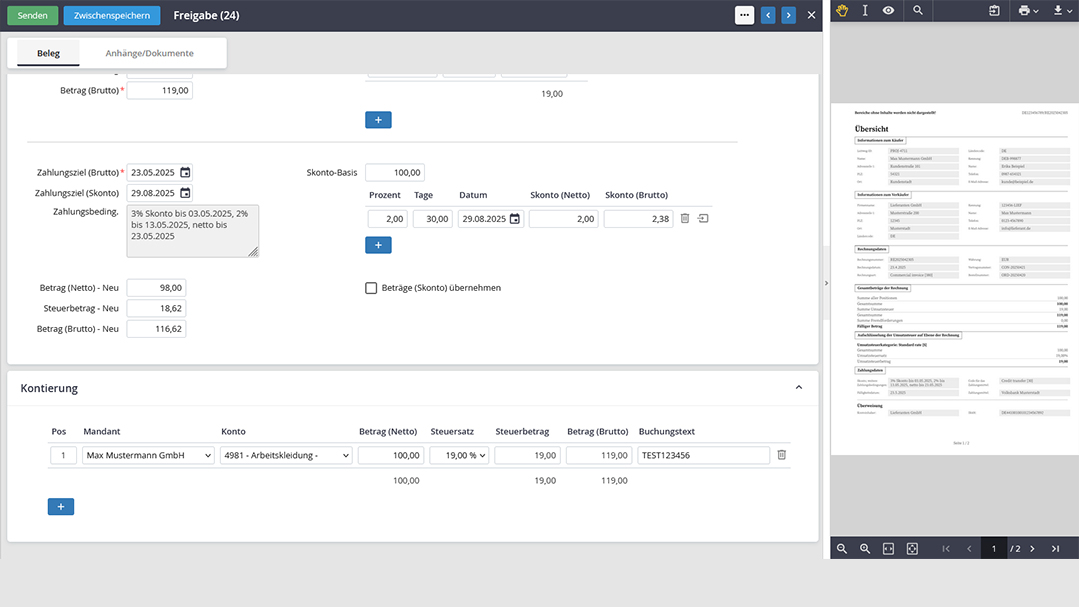Open the Konto dropdown 4981 Arbeitskleidung
The image size is (1079, 607).
pos(286,455)
